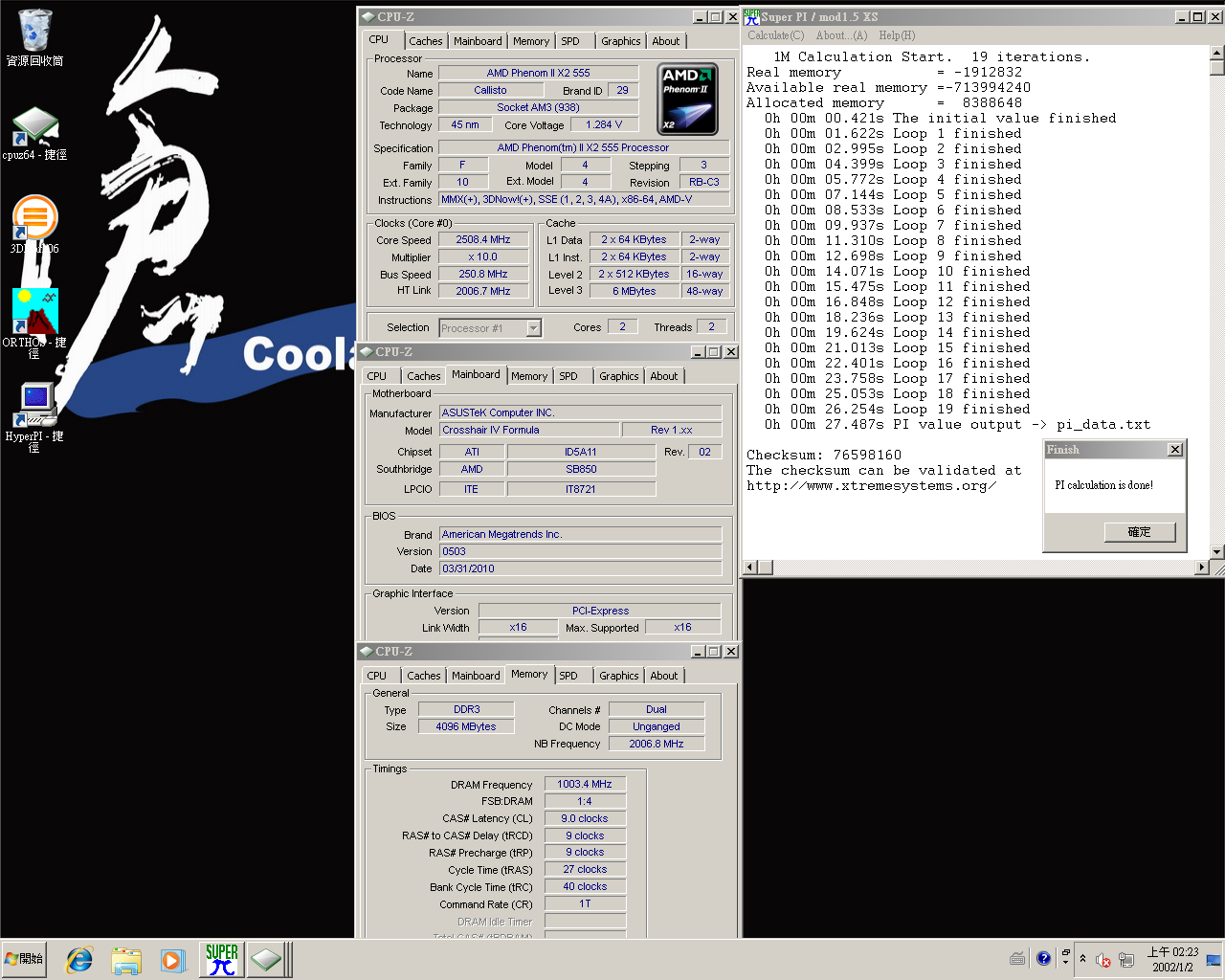
Task: Launch the HyperPI desktop shortcut
Action: pyautogui.click(x=34, y=417)
